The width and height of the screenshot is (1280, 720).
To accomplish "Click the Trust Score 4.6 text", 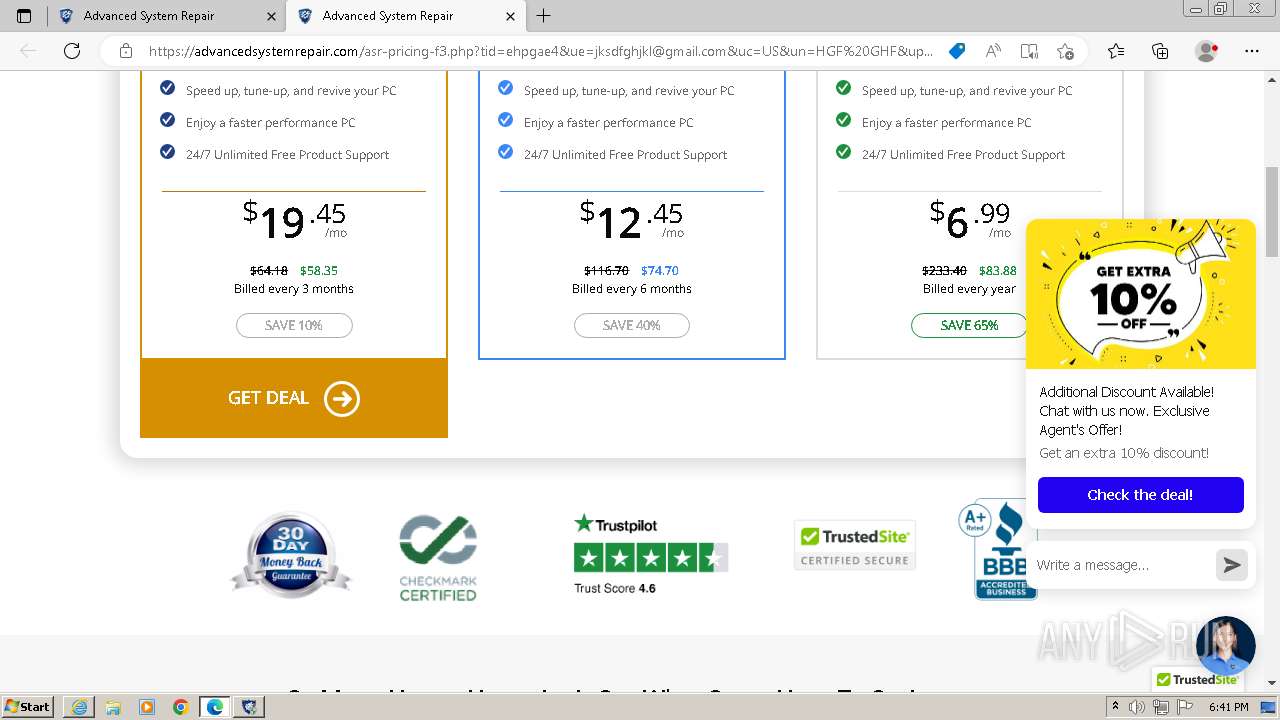I will [x=615, y=588].
